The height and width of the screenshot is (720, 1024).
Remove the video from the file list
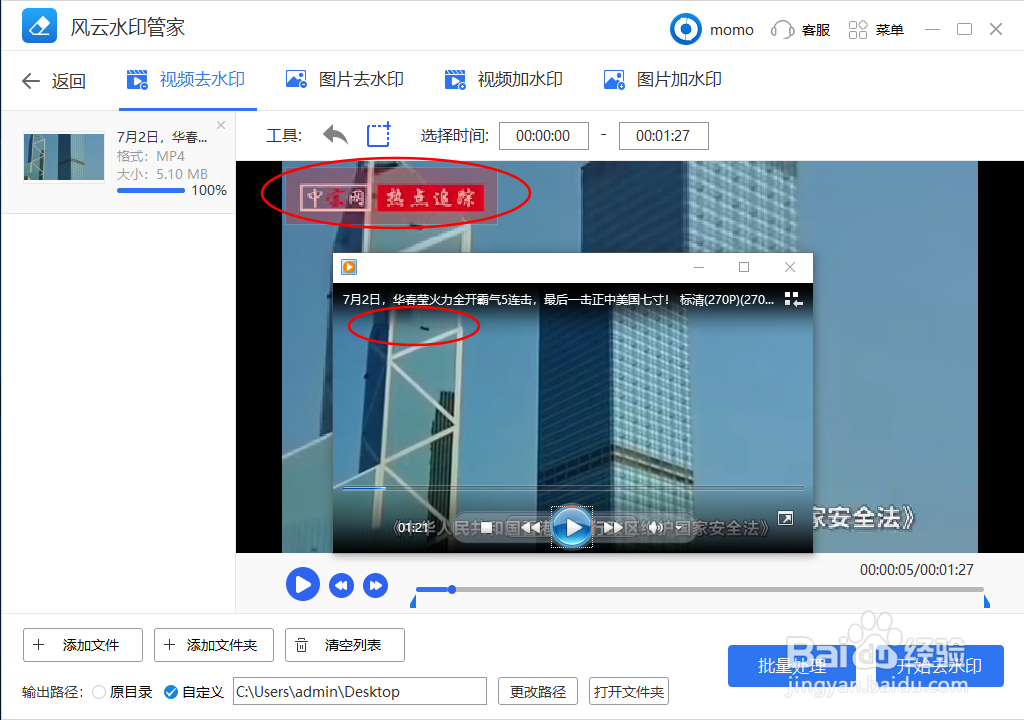point(220,125)
